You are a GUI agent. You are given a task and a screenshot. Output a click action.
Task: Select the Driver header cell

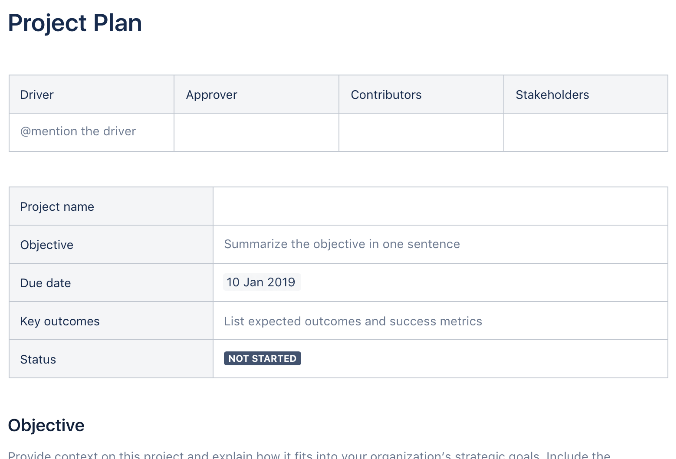[x=91, y=95]
